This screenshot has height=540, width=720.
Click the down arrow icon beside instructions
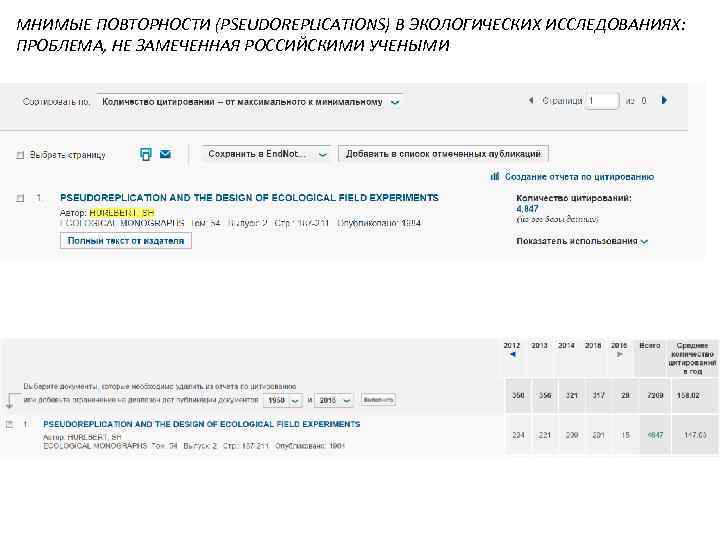click(10, 401)
